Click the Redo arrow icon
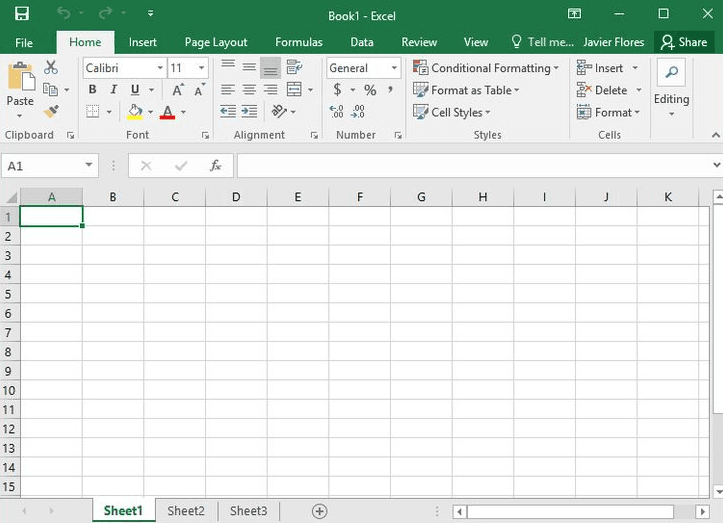Screen dimensions: 723x523 click(x=105, y=13)
